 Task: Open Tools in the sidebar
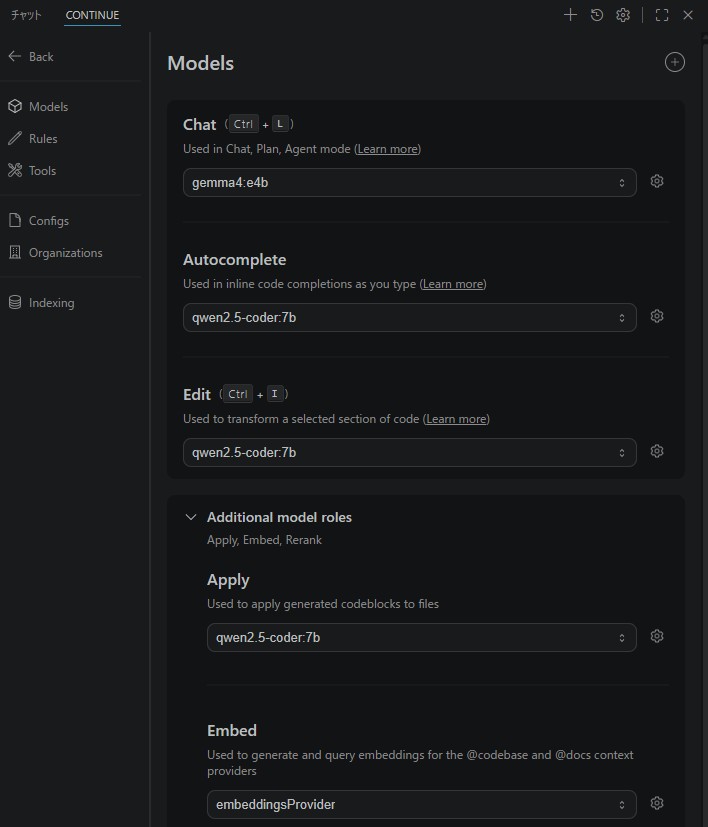(x=42, y=171)
